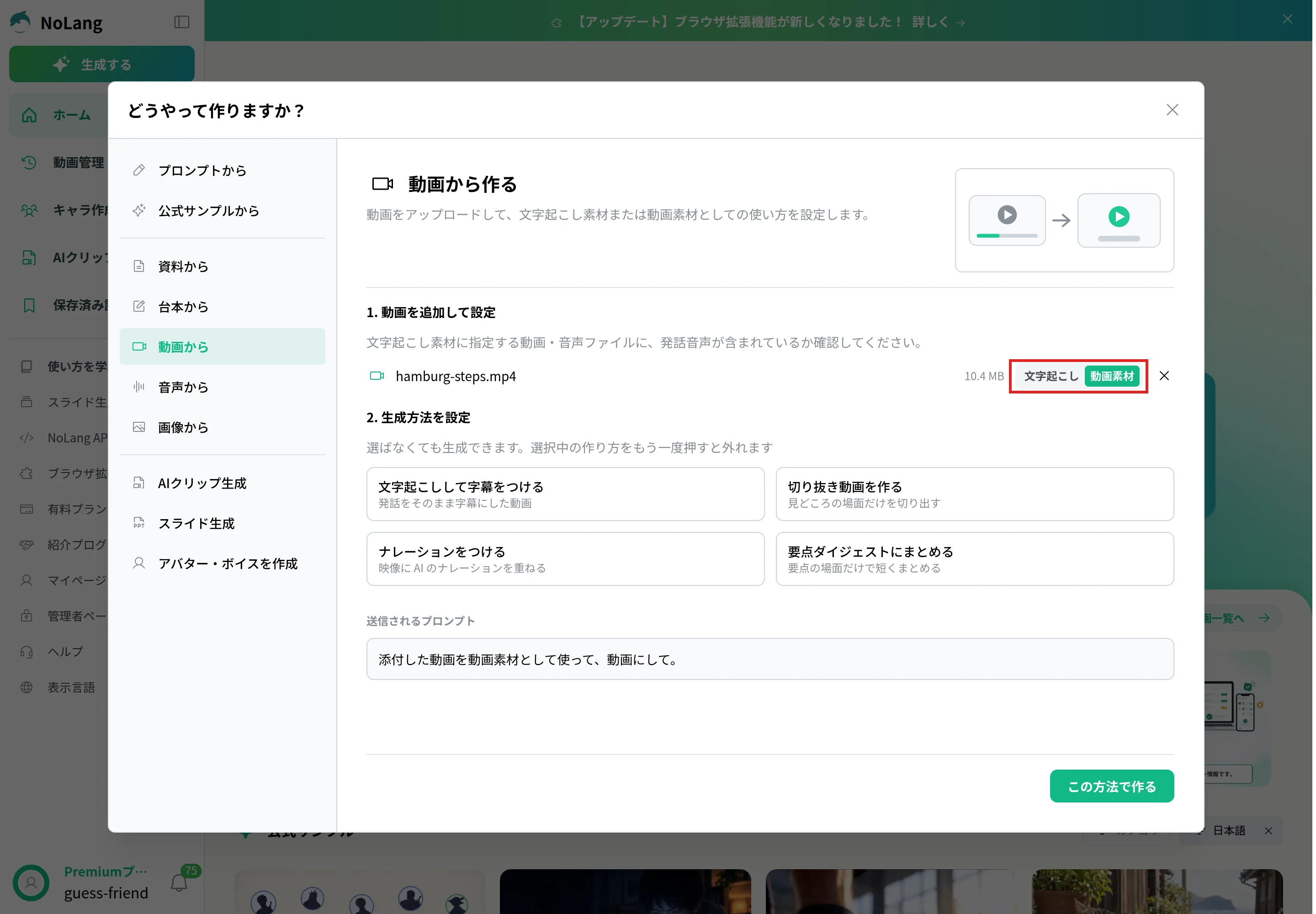Open notifications bell with 75 badge
Image resolution: width=1316 pixels, height=914 pixels.
[180, 882]
